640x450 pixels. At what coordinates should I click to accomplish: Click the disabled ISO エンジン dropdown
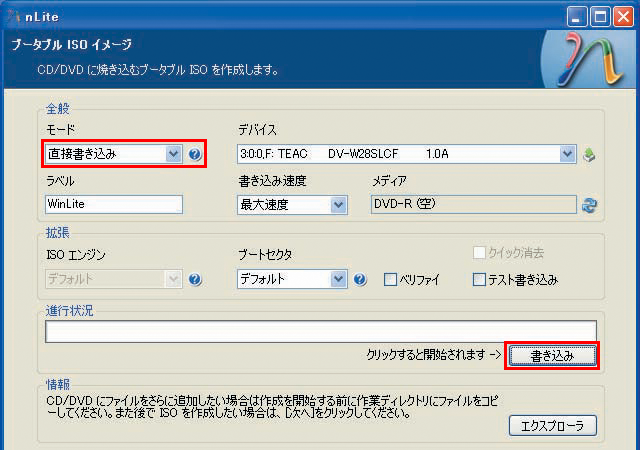pyautogui.click(x=114, y=279)
